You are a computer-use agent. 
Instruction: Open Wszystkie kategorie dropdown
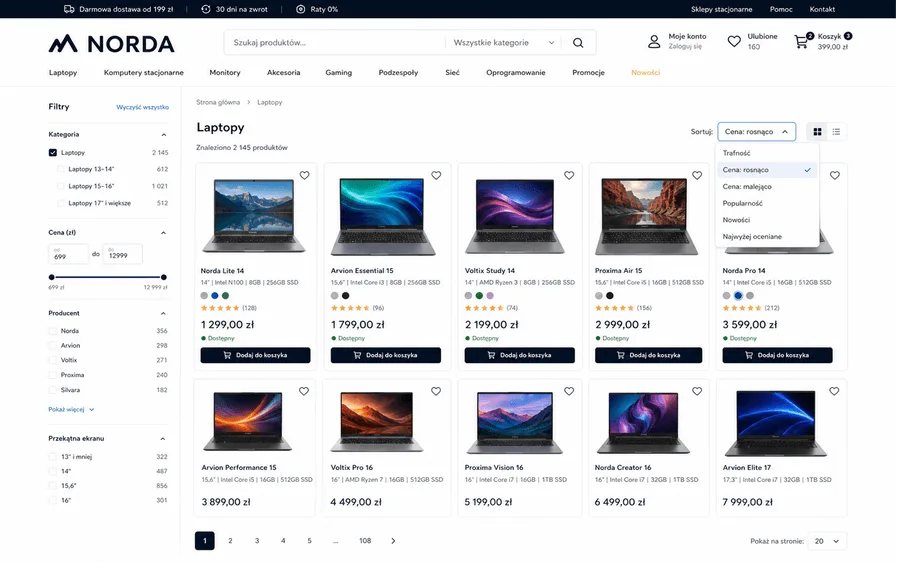coord(503,43)
